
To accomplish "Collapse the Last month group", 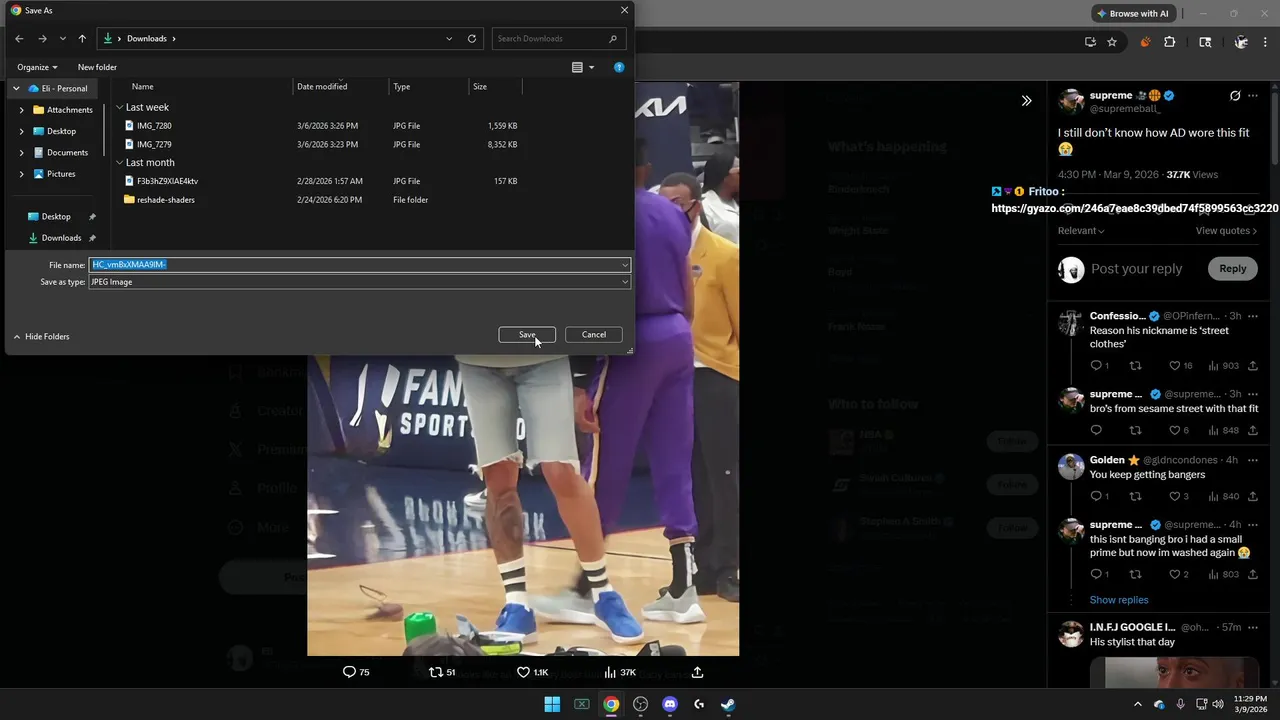I will 120,162.
